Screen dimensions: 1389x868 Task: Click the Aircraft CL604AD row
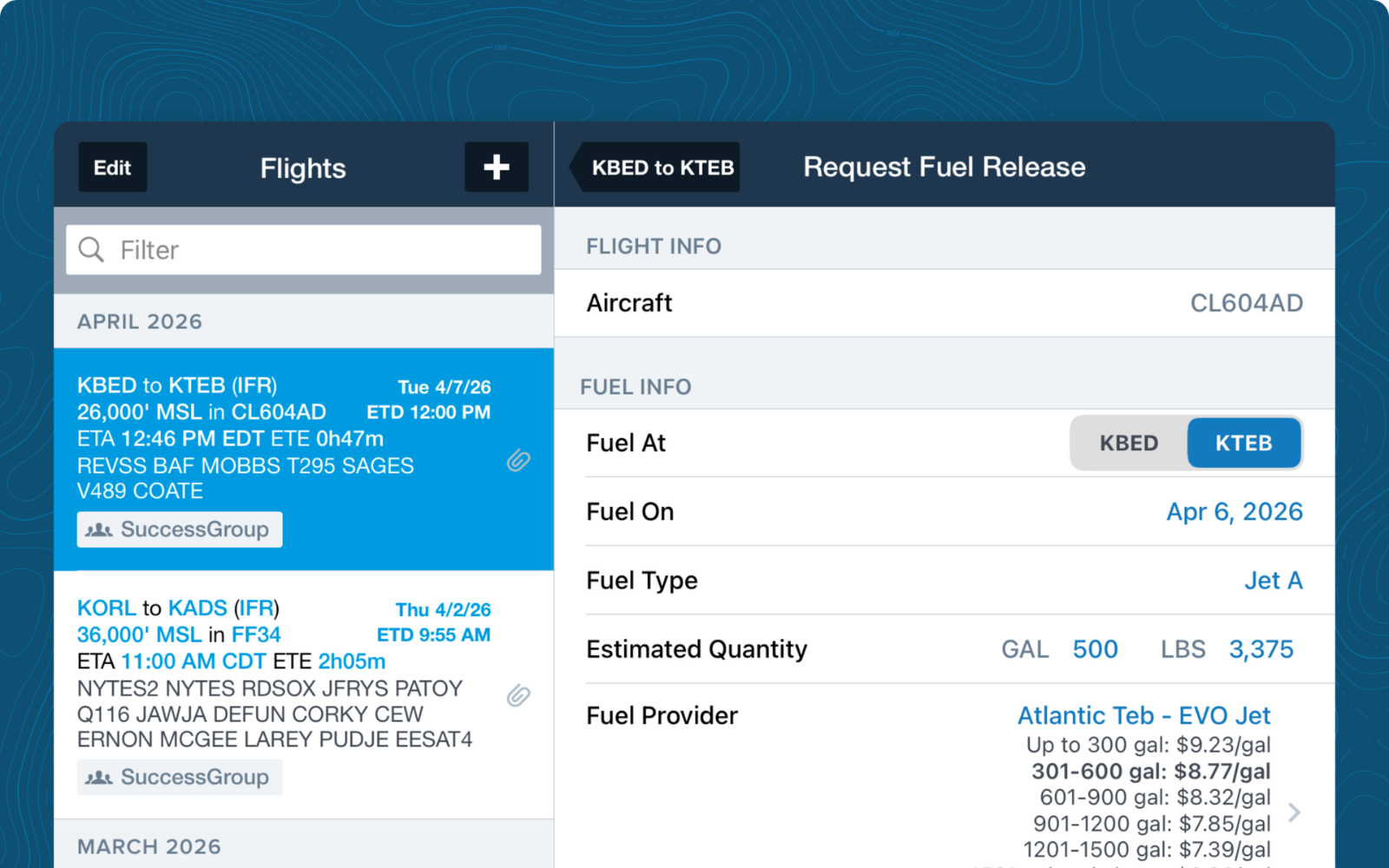tap(945, 303)
